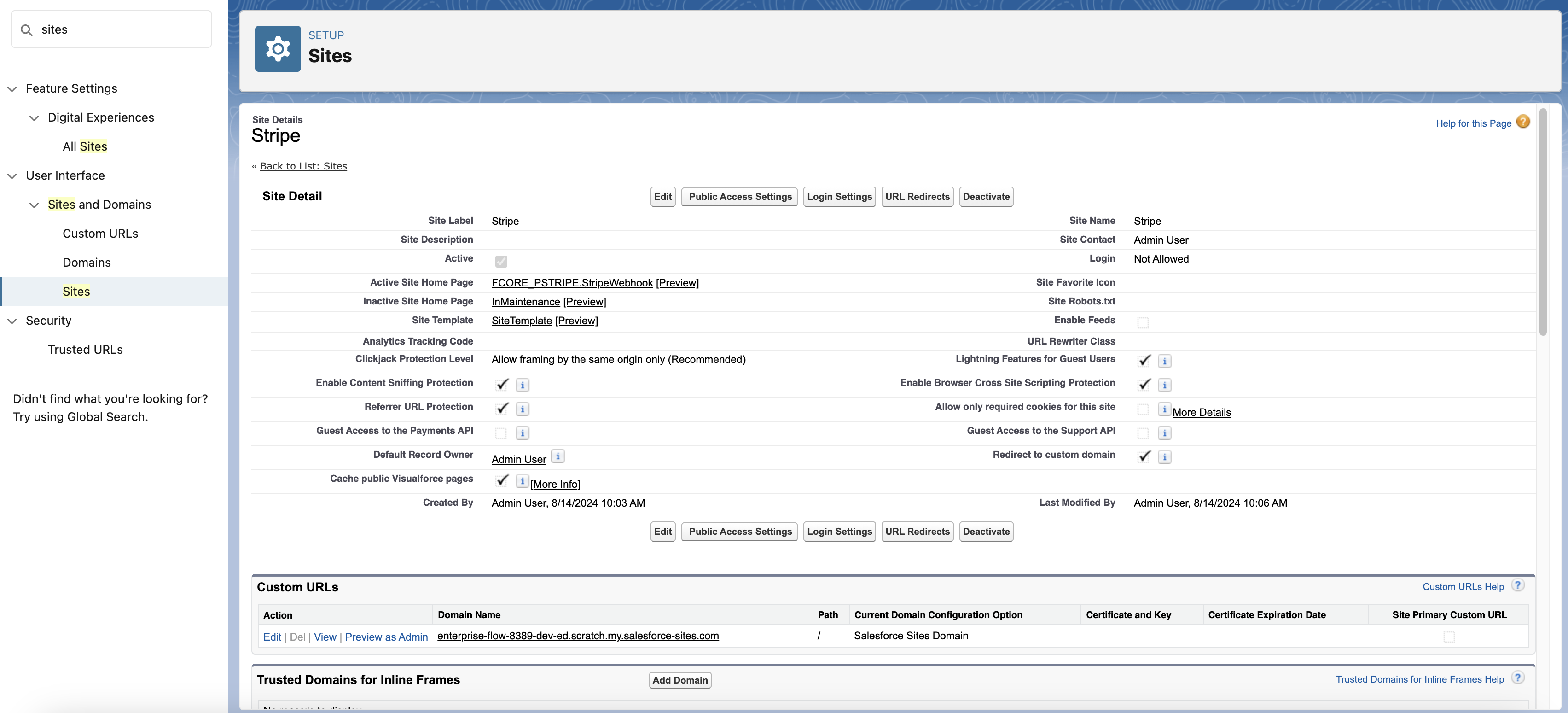Toggle Guest Access to the Support API checkbox
The image size is (1568, 713).
pyautogui.click(x=1143, y=433)
